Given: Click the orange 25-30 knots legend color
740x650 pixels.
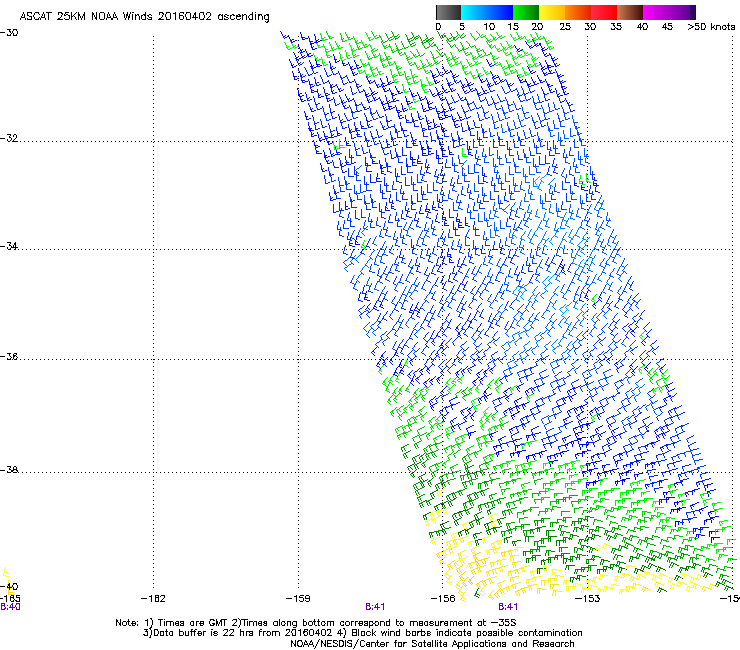Looking at the screenshot, I should (578, 12).
